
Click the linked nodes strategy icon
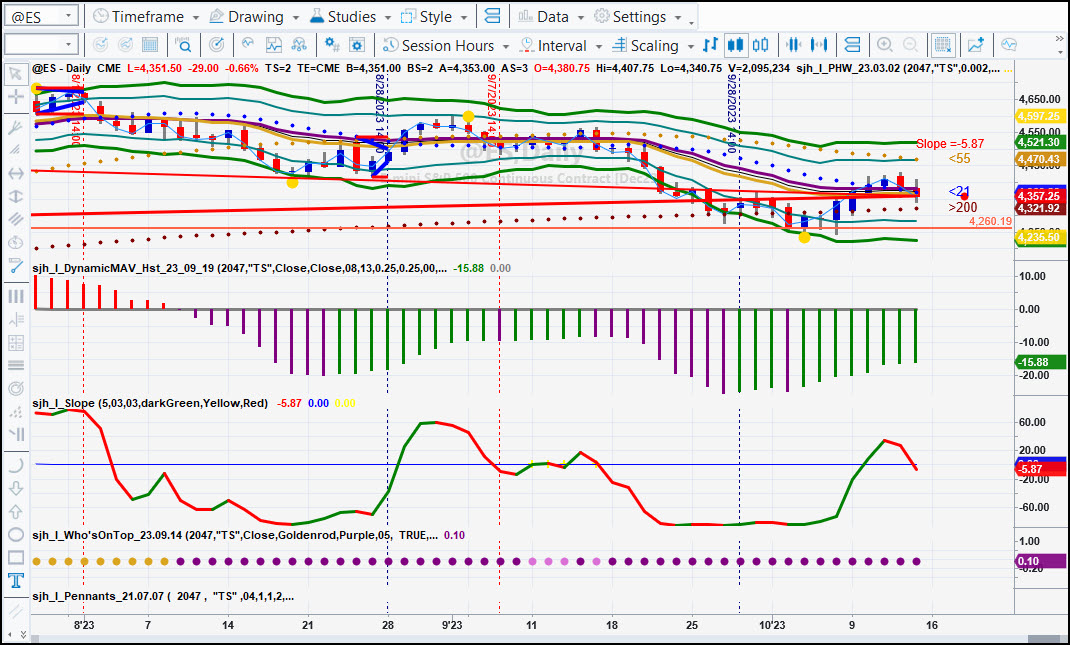point(299,45)
